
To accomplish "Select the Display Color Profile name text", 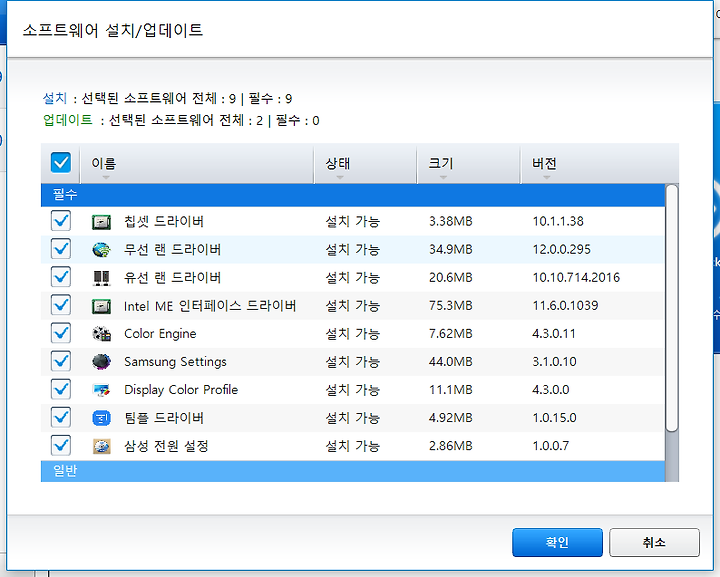I will (x=181, y=390).
